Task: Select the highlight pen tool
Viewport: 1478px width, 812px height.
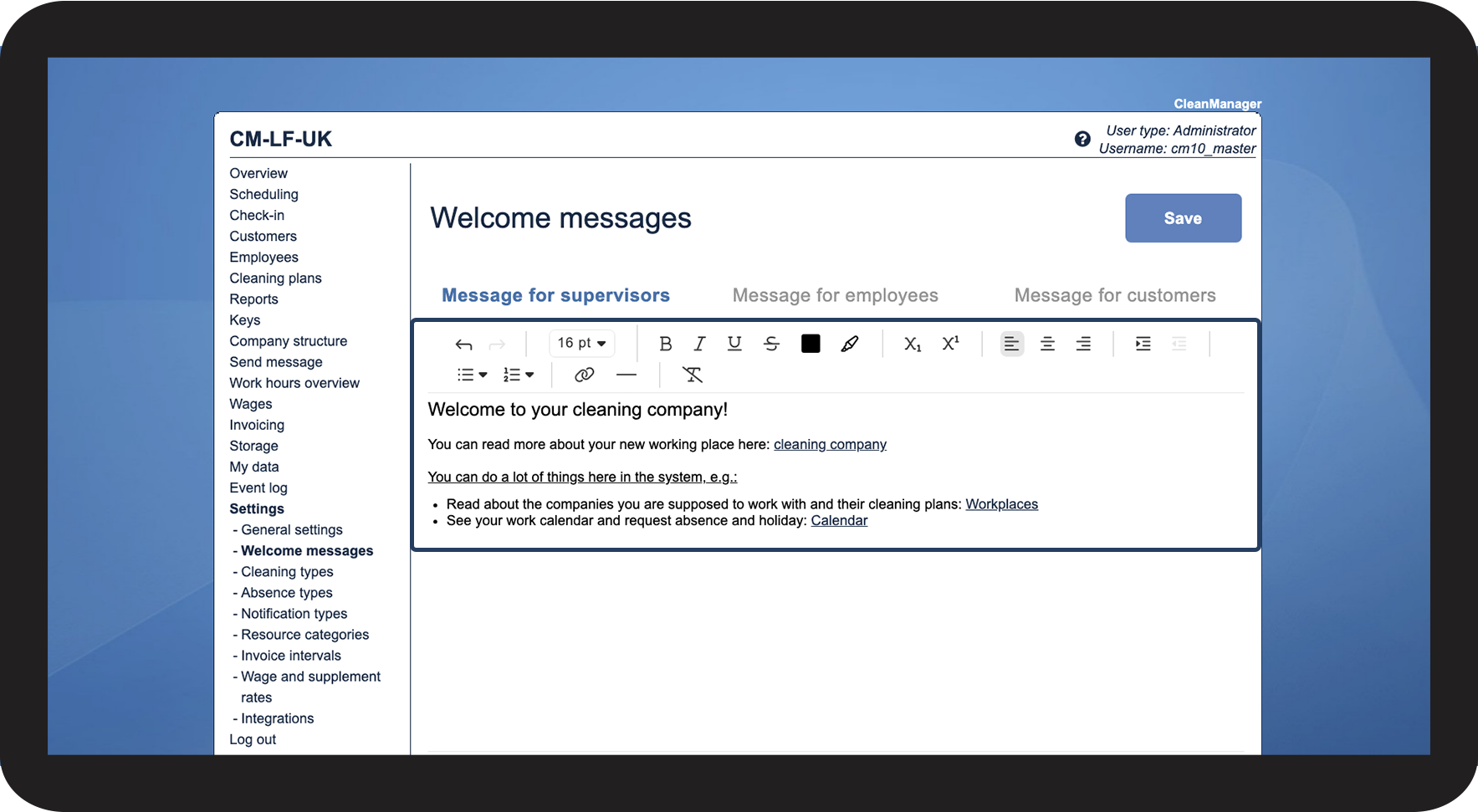Action: pyautogui.click(x=850, y=344)
